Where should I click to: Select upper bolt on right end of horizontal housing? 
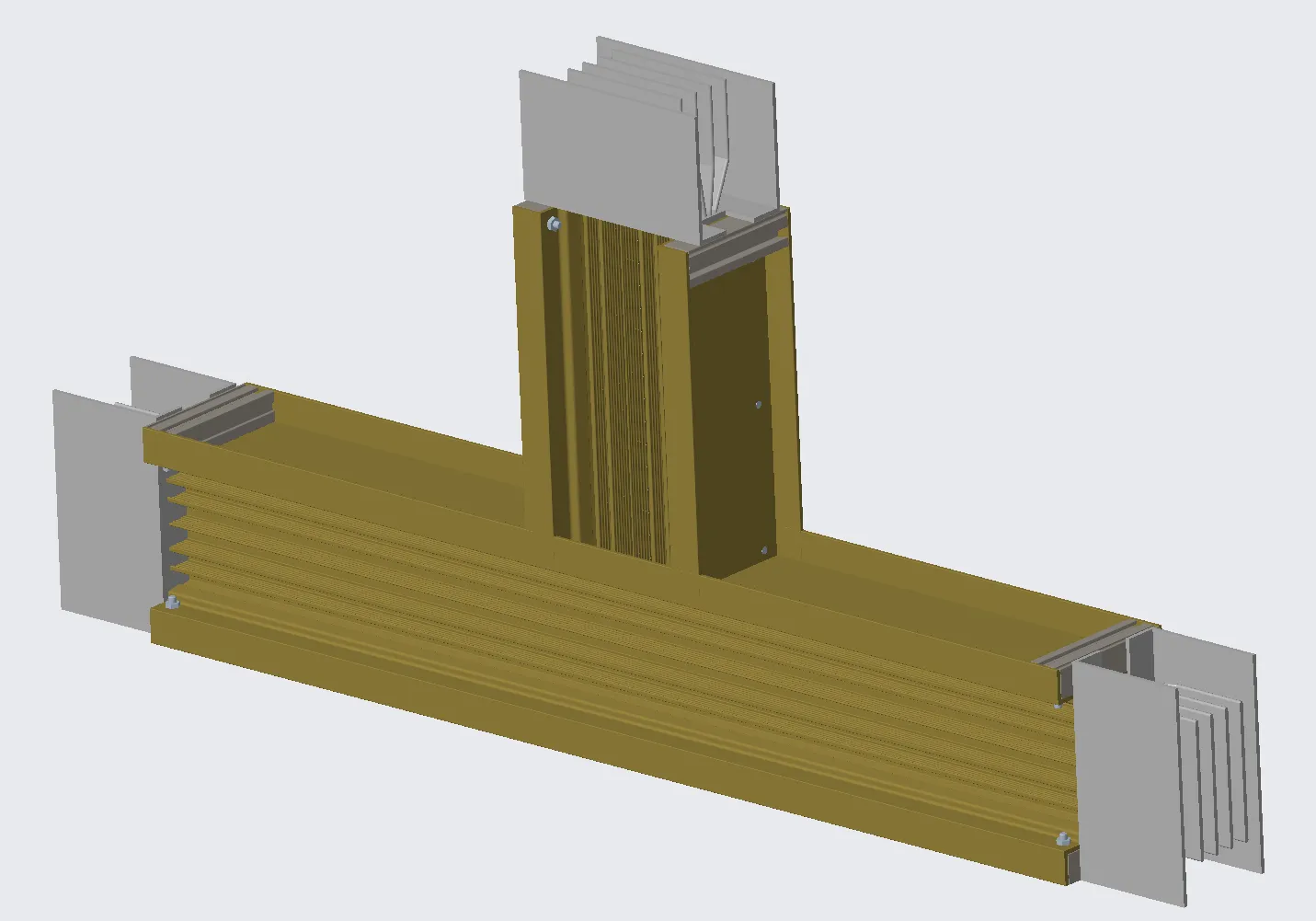(1058, 704)
